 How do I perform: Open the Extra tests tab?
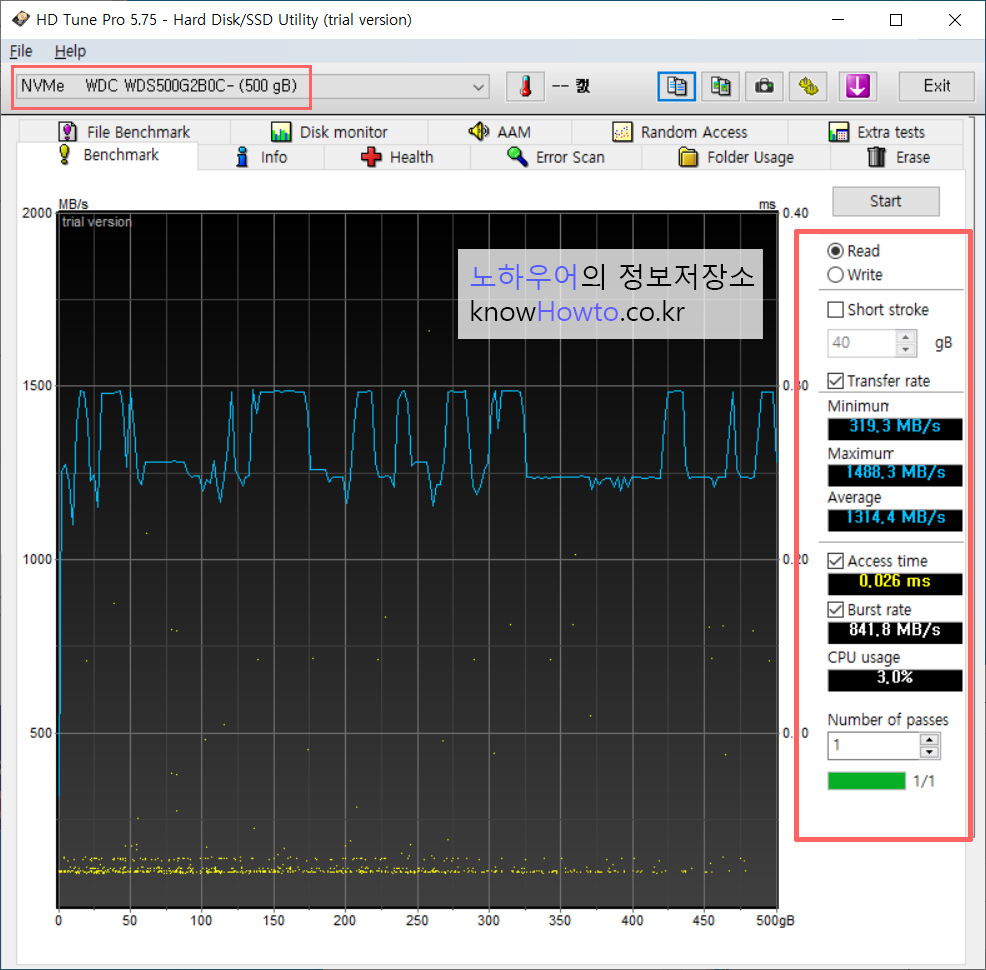(x=876, y=132)
